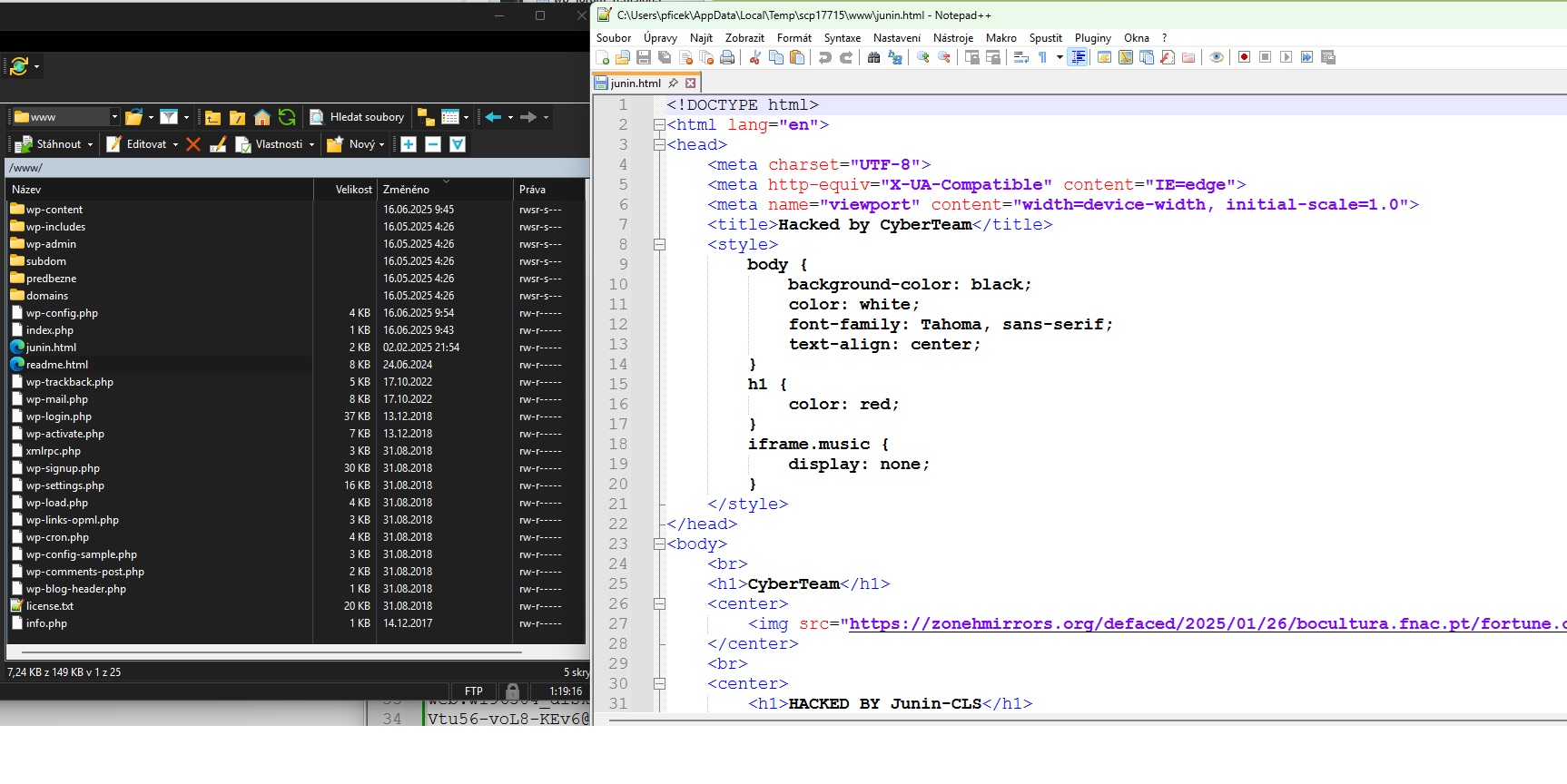This screenshot has width=1567, height=784.
Task: Click the parent directory folder icon
Action: click(213, 117)
